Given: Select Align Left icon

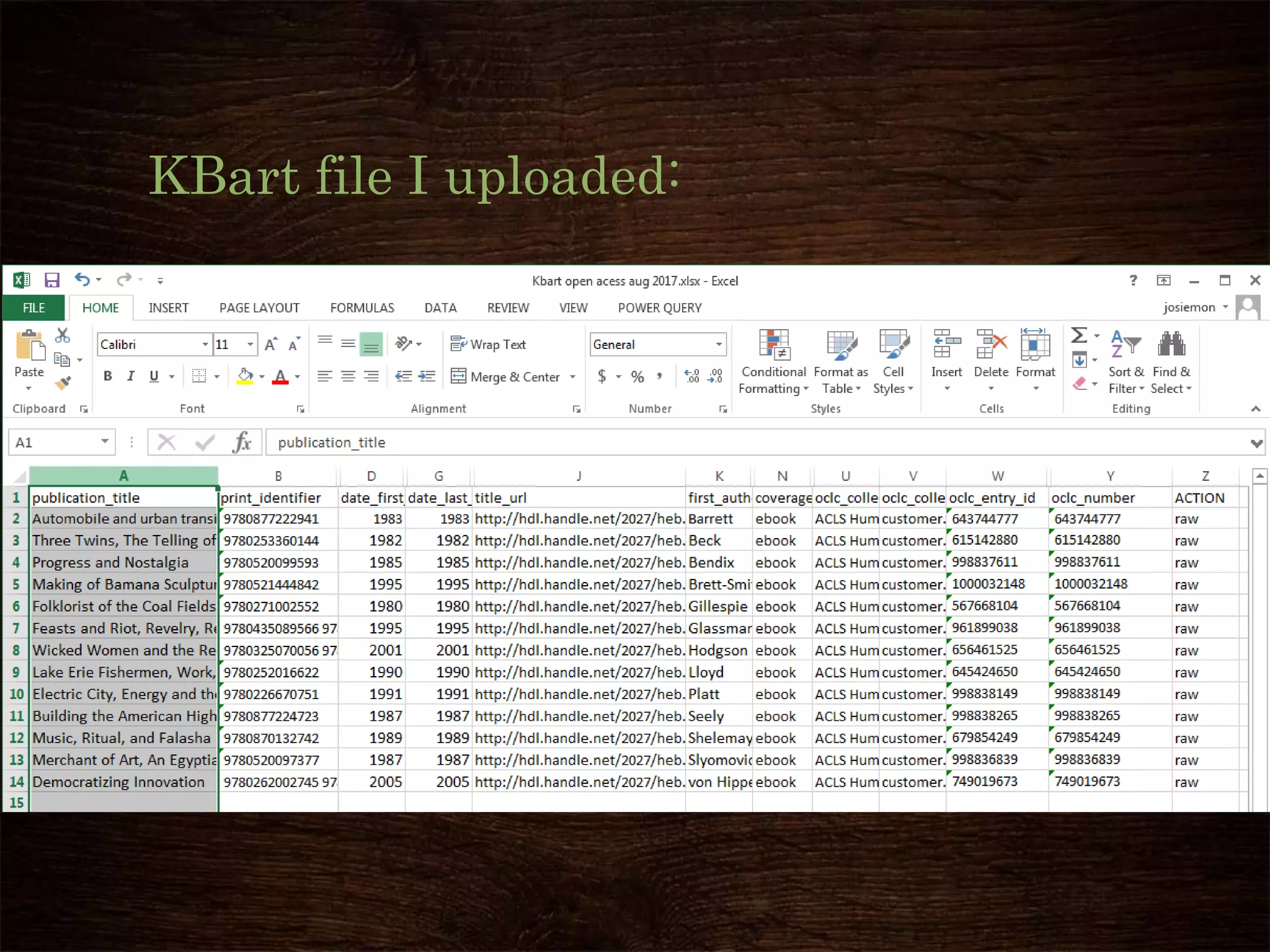Looking at the screenshot, I should click(x=325, y=376).
